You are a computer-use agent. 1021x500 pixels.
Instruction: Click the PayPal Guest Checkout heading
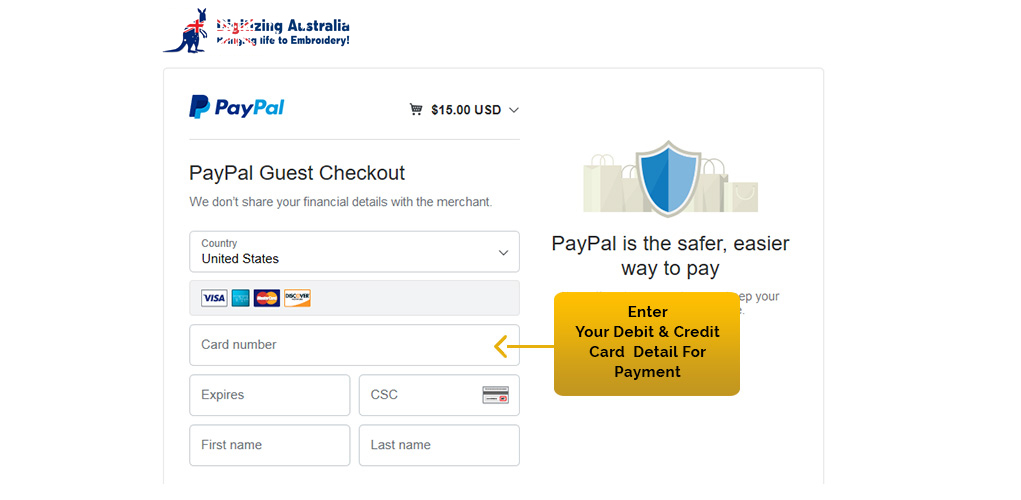pos(297,173)
